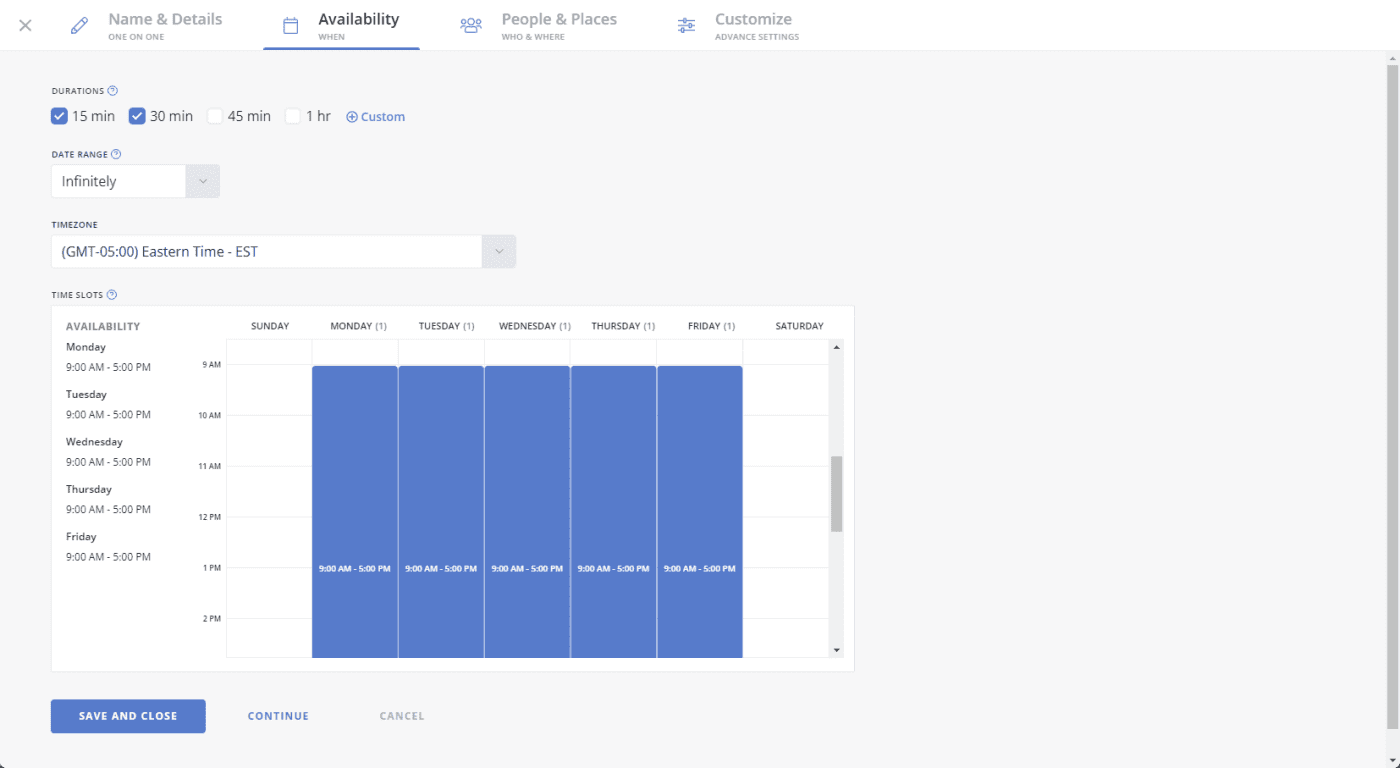Uncheck the 30 min duration checkbox
Screen dimensions: 1400x768
[x=137, y=116]
